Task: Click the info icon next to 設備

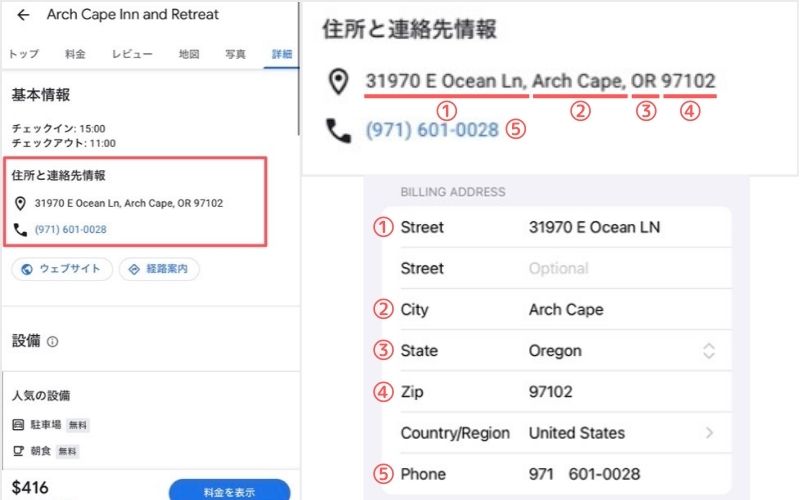Action: click(53, 341)
